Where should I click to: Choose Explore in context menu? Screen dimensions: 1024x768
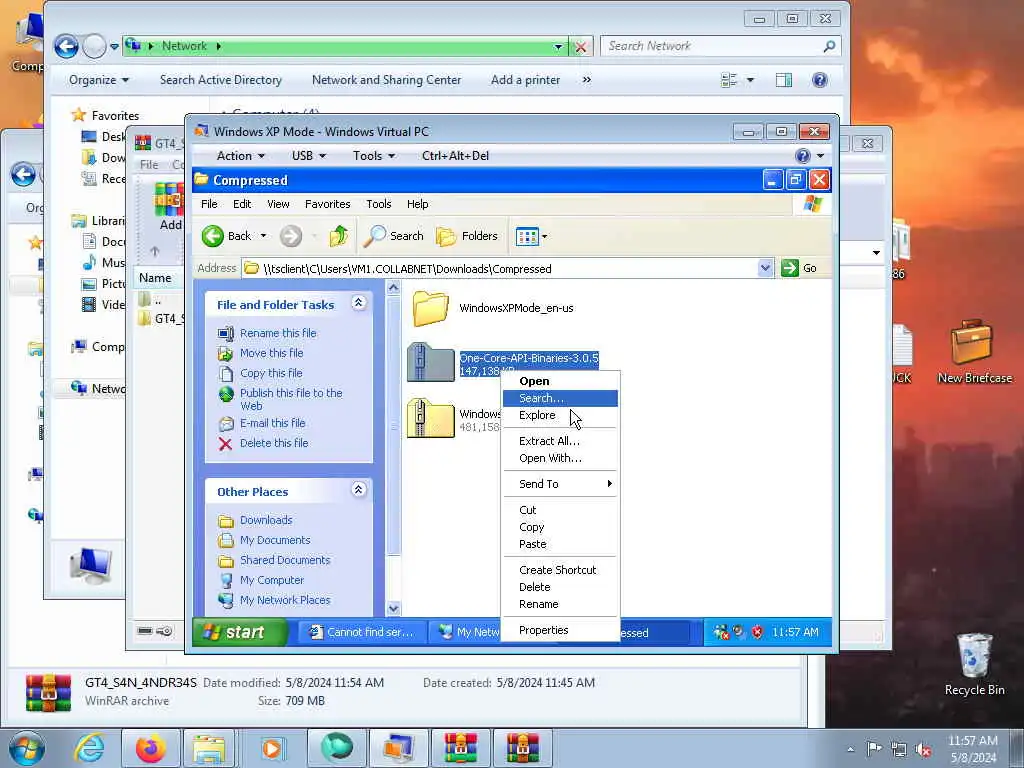pos(560,415)
